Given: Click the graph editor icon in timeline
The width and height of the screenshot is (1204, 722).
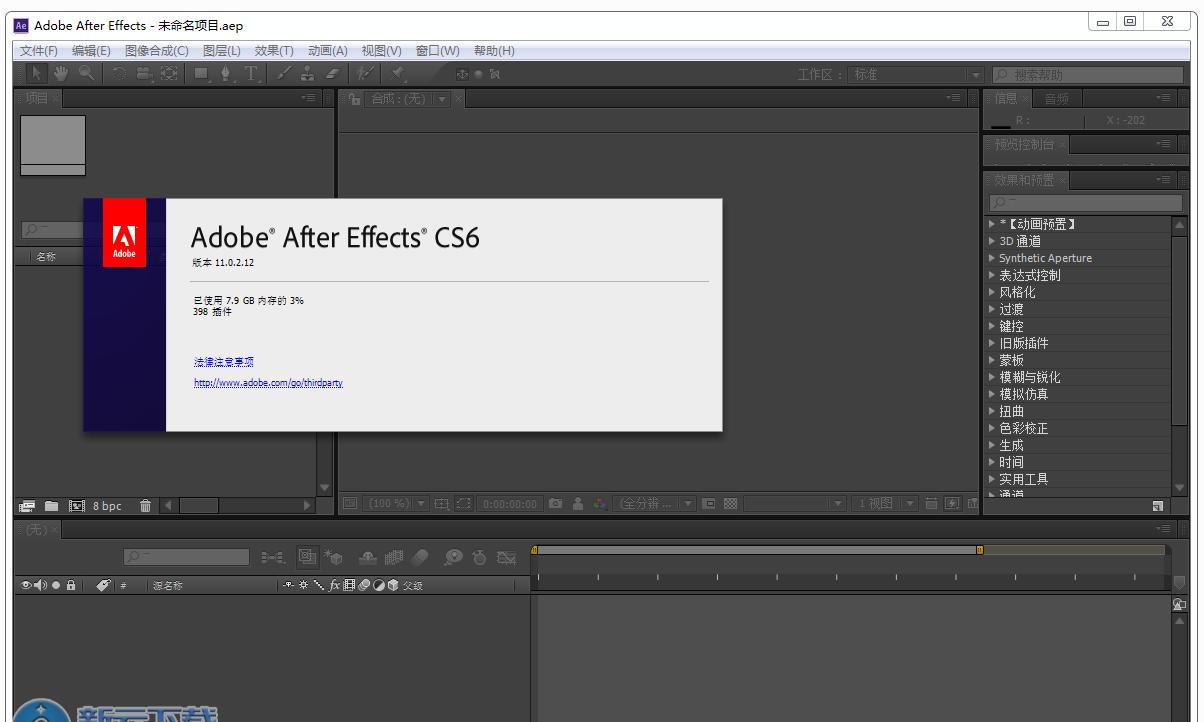Looking at the screenshot, I should pyautogui.click(x=507, y=557).
